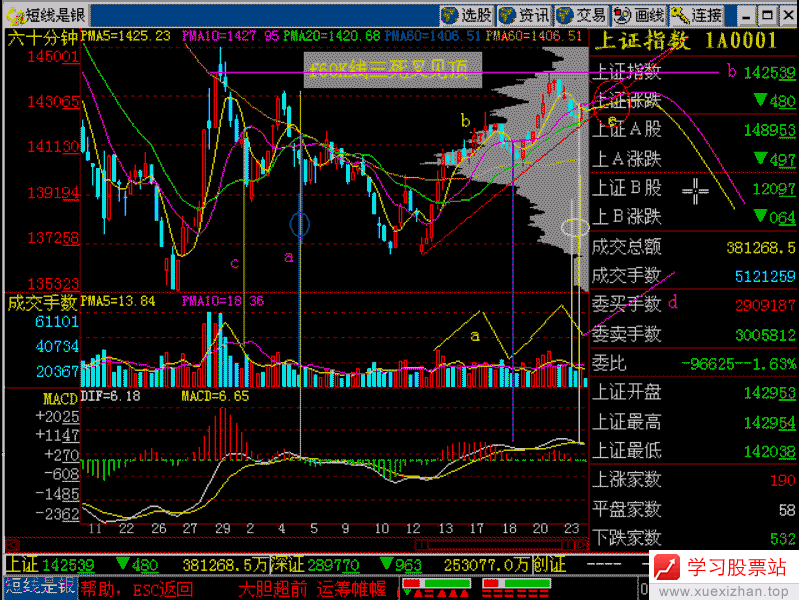Click MACD axis value -2362
The image size is (799, 600).
click(57, 513)
